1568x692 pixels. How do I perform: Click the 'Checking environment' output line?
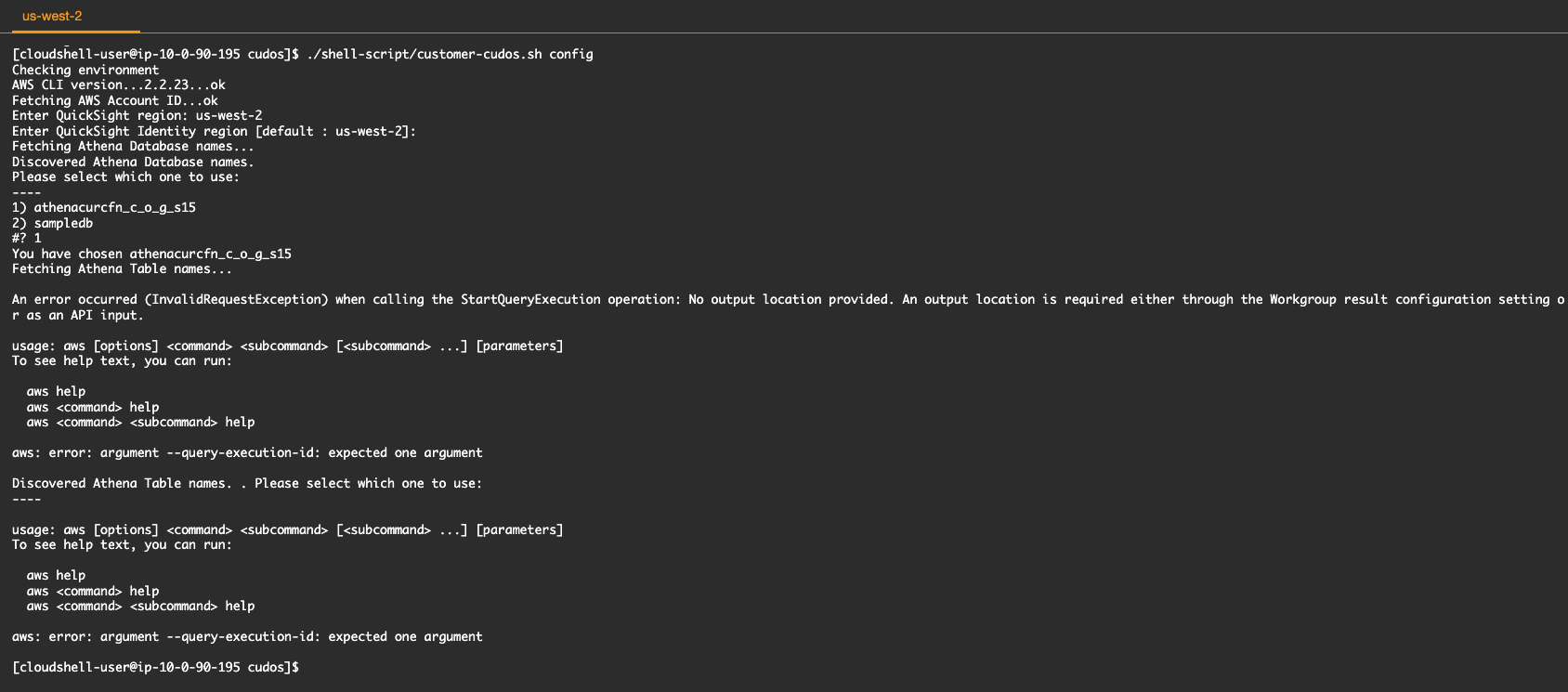(x=85, y=70)
